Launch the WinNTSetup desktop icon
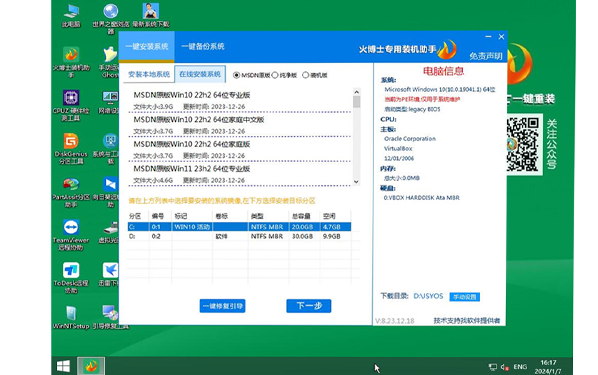Image resolution: width=598 pixels, height=375 pixels. (x=71, y=317)
